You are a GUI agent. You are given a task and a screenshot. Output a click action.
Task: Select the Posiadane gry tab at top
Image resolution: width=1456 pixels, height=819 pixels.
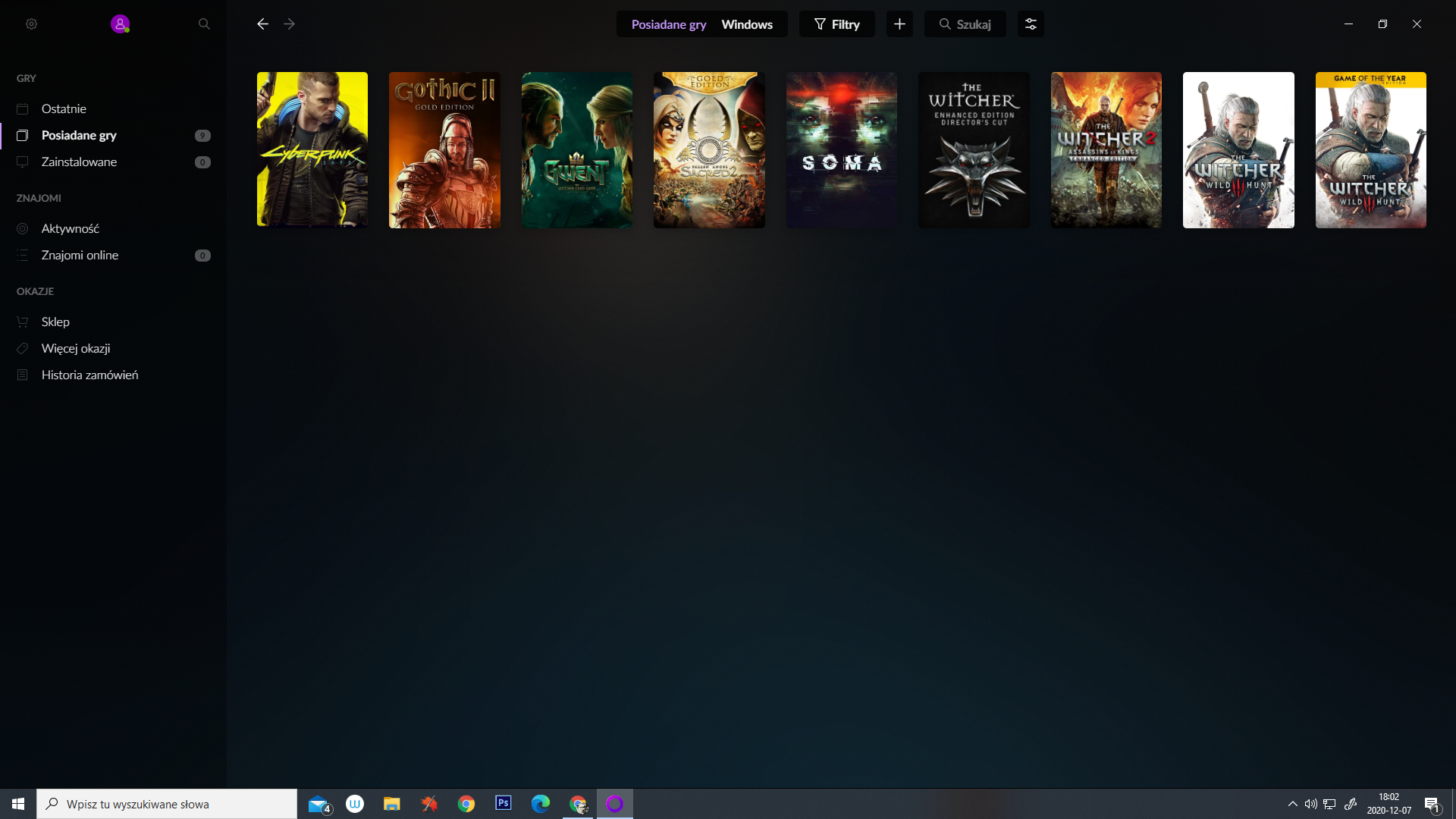pyautogui.click(x=668, y=24)
